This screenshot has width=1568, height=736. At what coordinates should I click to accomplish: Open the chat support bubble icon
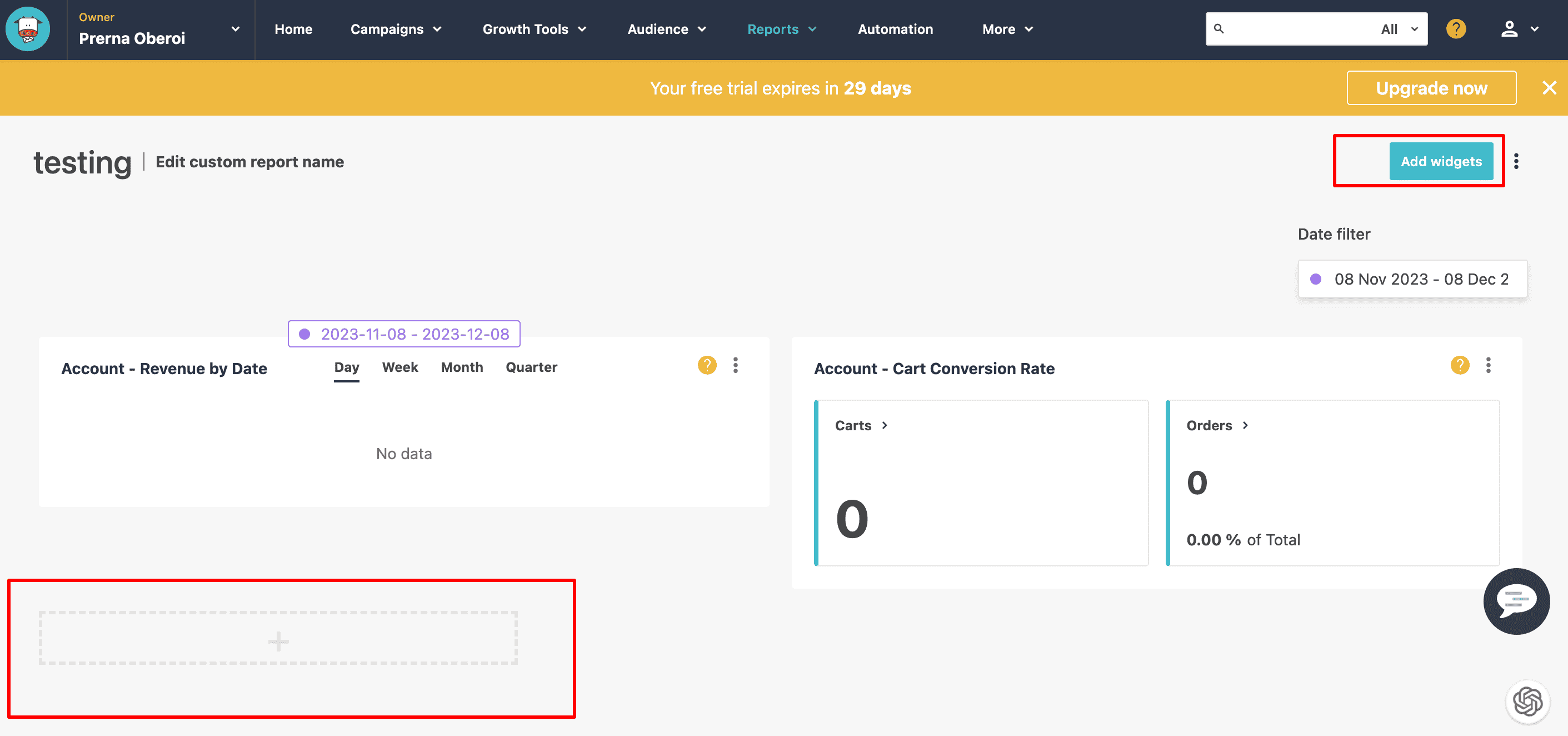(x=1516, y=601)
